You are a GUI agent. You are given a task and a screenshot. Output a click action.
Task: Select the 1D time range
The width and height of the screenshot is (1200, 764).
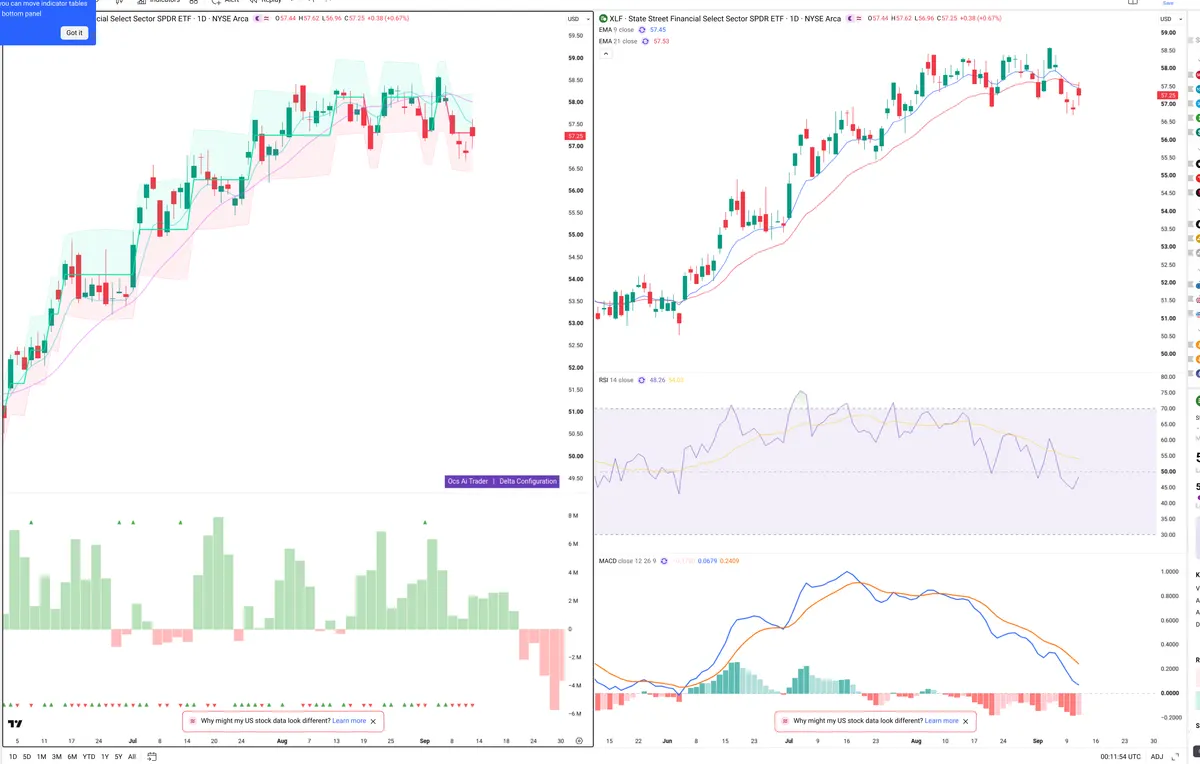coord(12,757)
